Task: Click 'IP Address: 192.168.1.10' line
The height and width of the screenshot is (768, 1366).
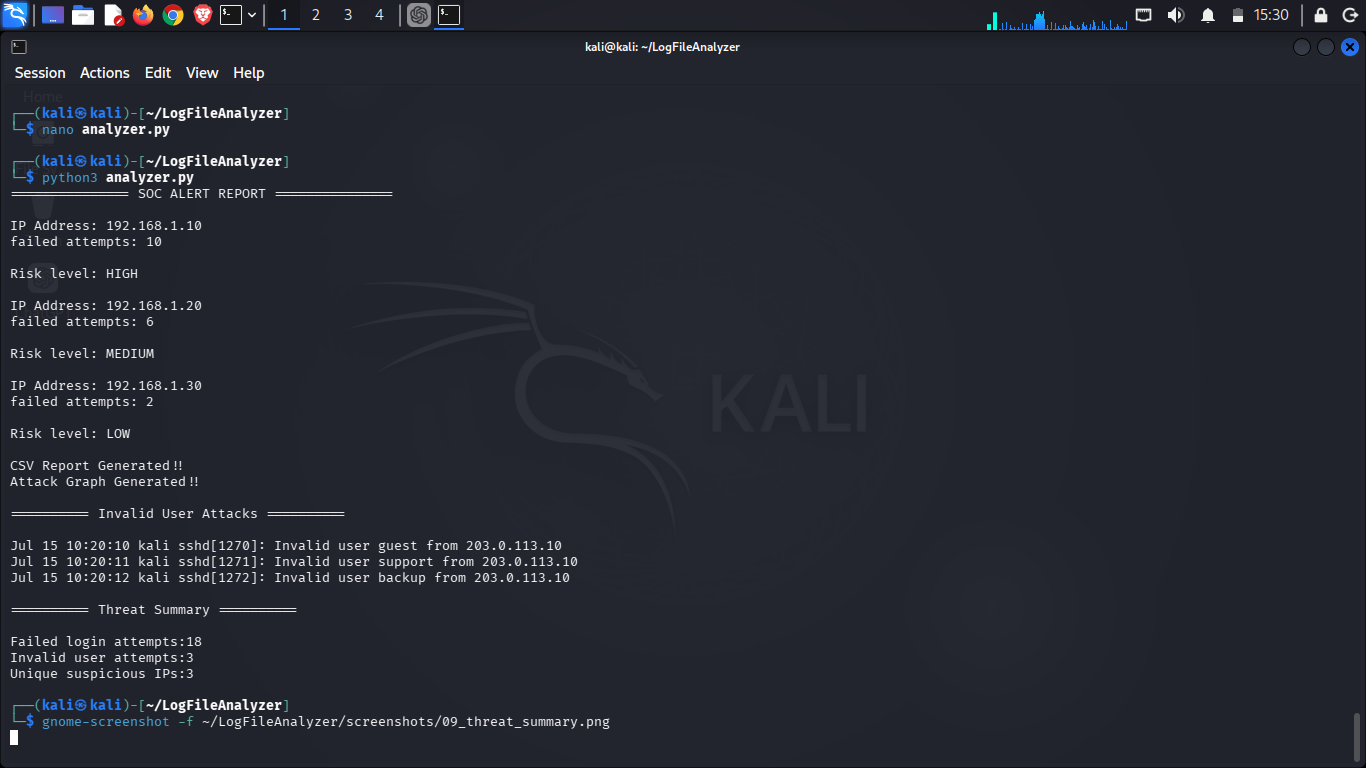Action: [106, 226]
